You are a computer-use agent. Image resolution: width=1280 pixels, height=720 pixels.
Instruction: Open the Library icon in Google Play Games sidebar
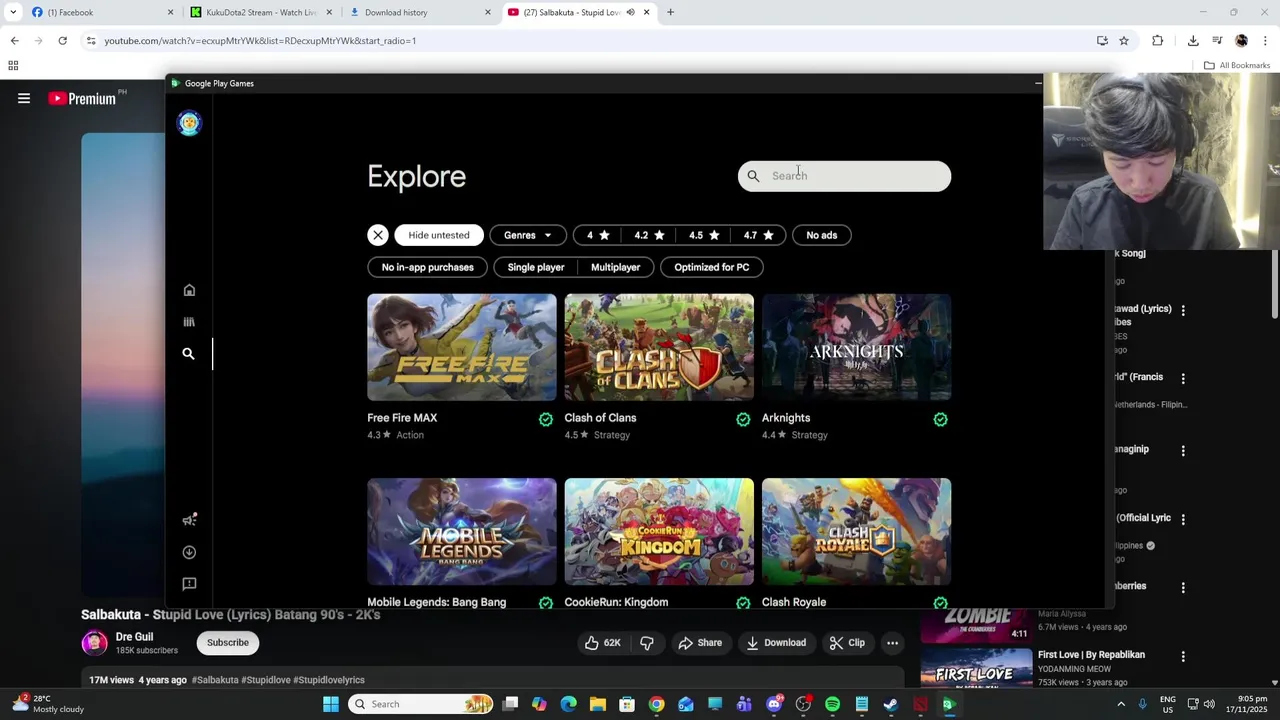coord(189,322)
